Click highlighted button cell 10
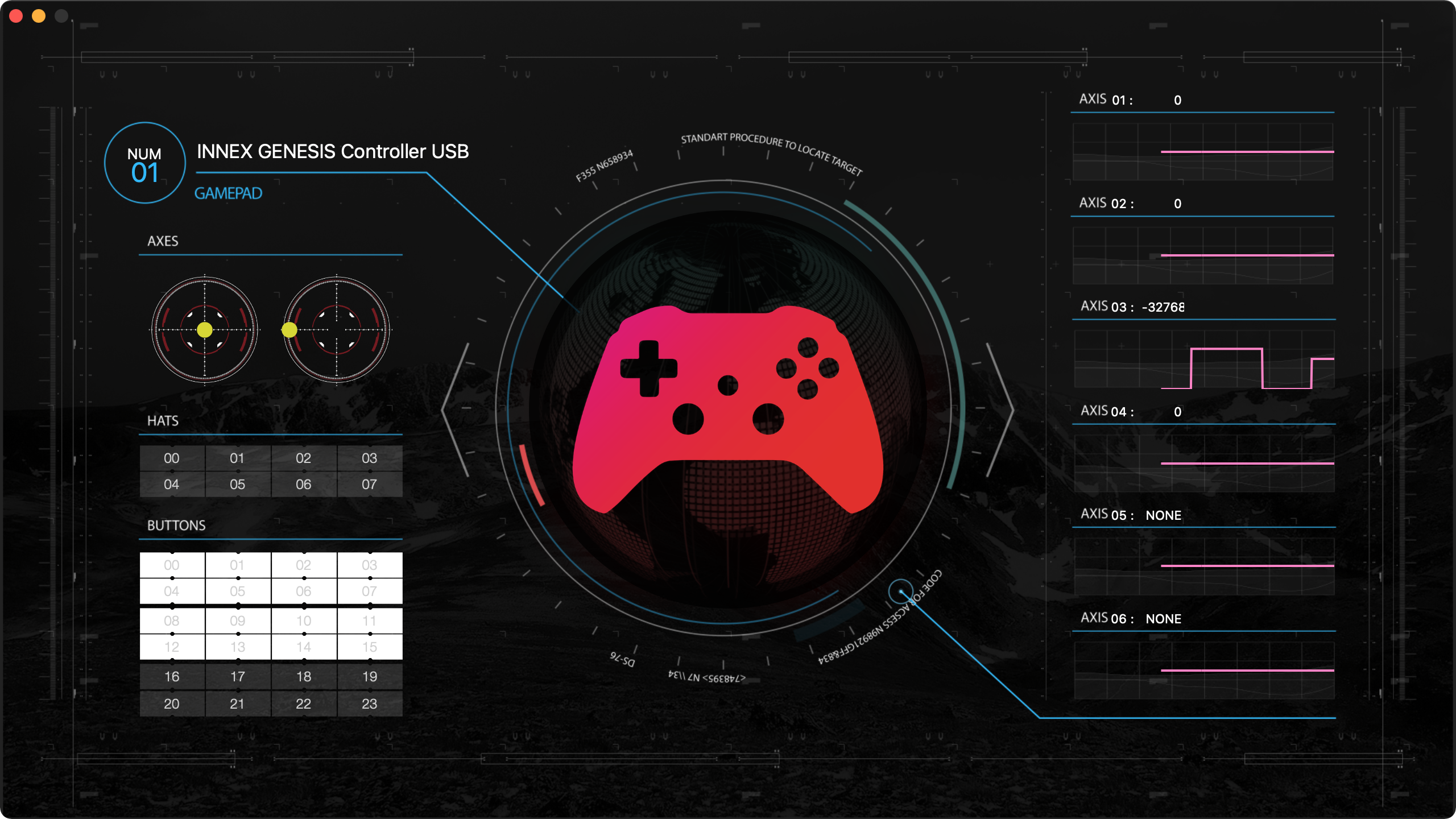Image resolution: width=1456 pixels, height=819 pixels. tap(304, 621)
